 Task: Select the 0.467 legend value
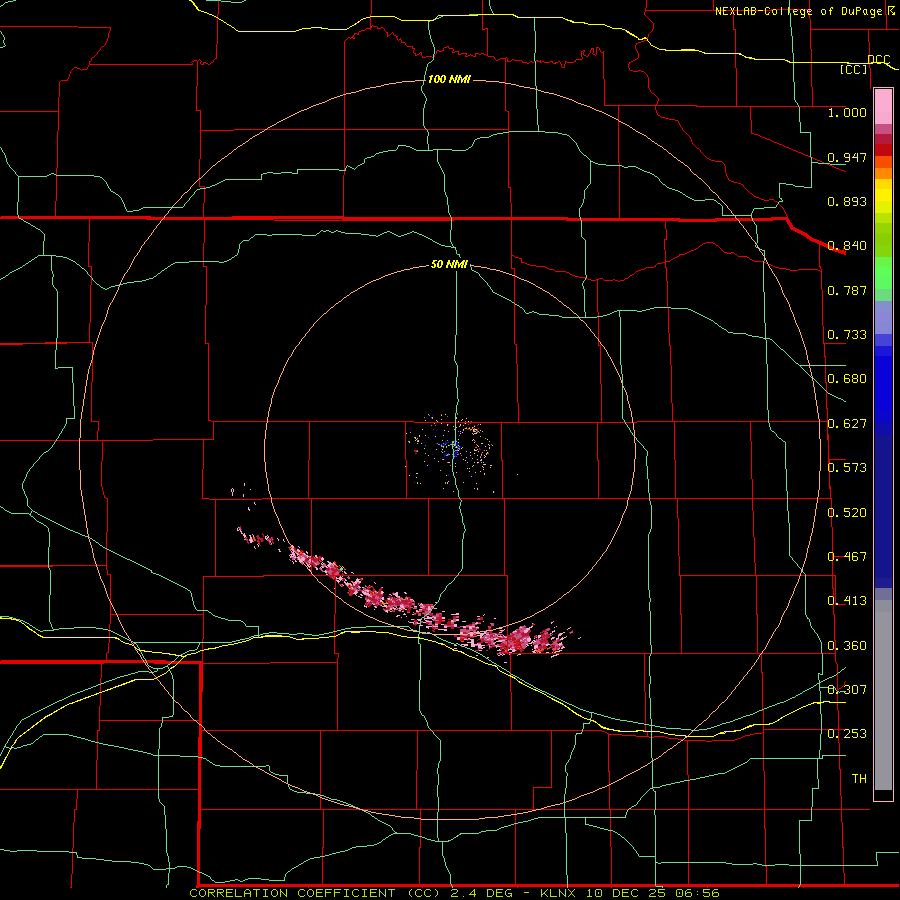click(847, 557)
